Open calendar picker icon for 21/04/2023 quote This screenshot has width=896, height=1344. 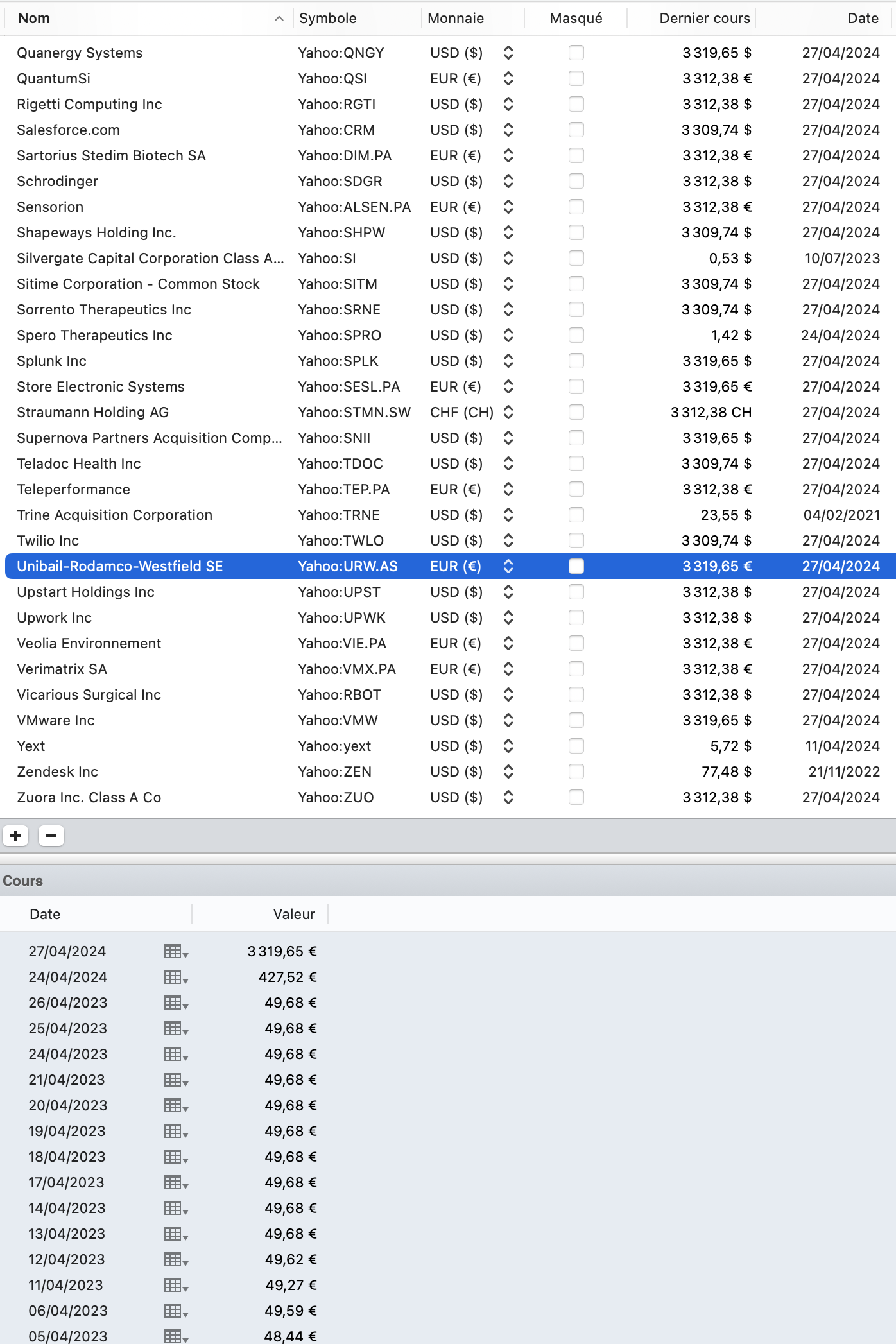point(176,1080)
